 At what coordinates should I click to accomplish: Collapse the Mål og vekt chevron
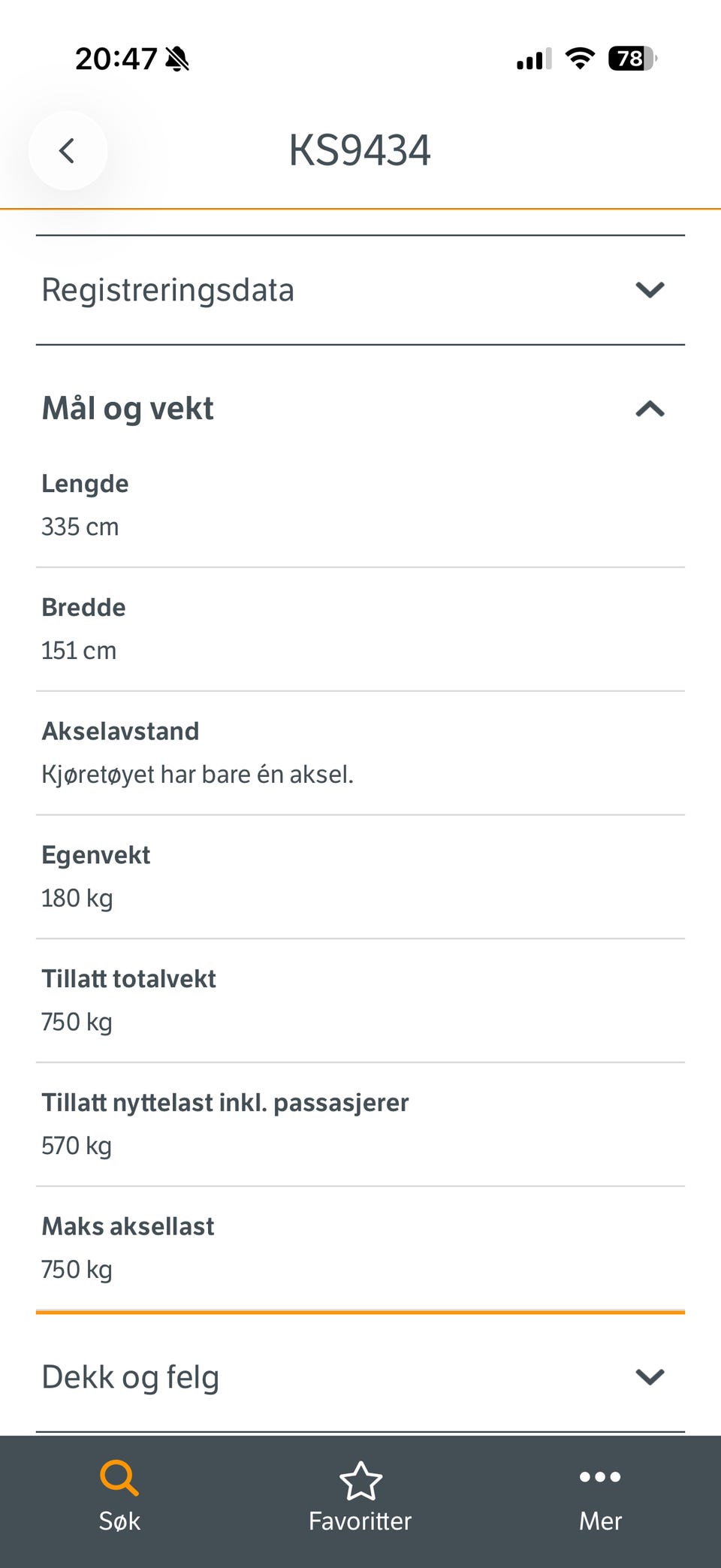tap(650, 409)
